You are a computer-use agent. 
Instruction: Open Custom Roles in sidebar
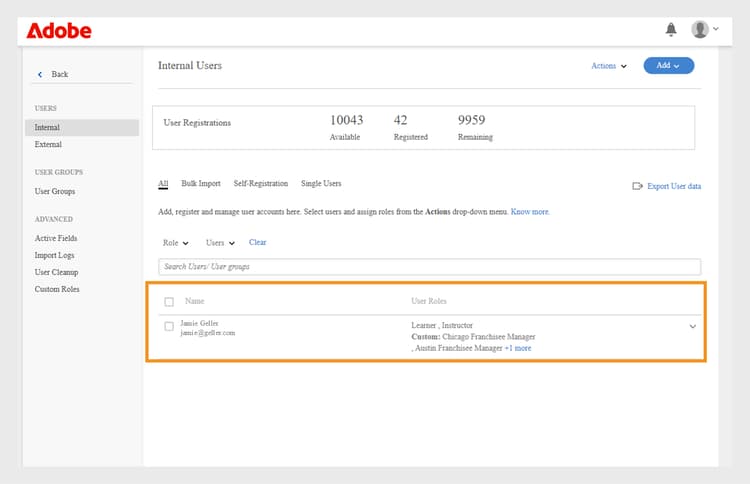(57, 289)
